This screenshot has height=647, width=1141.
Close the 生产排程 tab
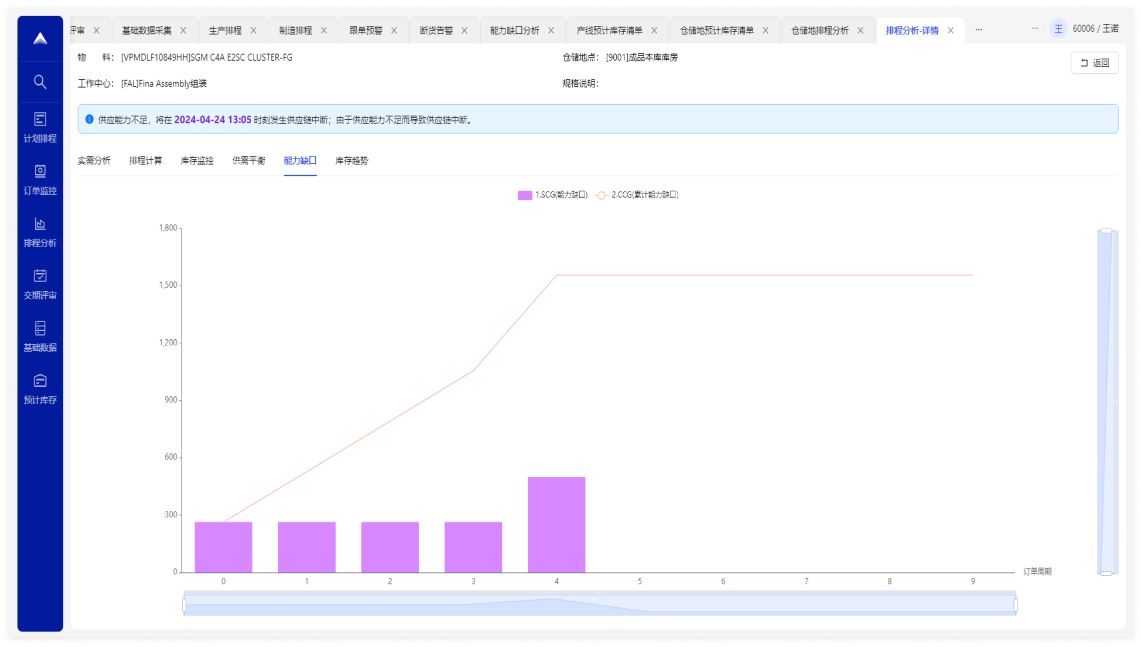point(253,31)
